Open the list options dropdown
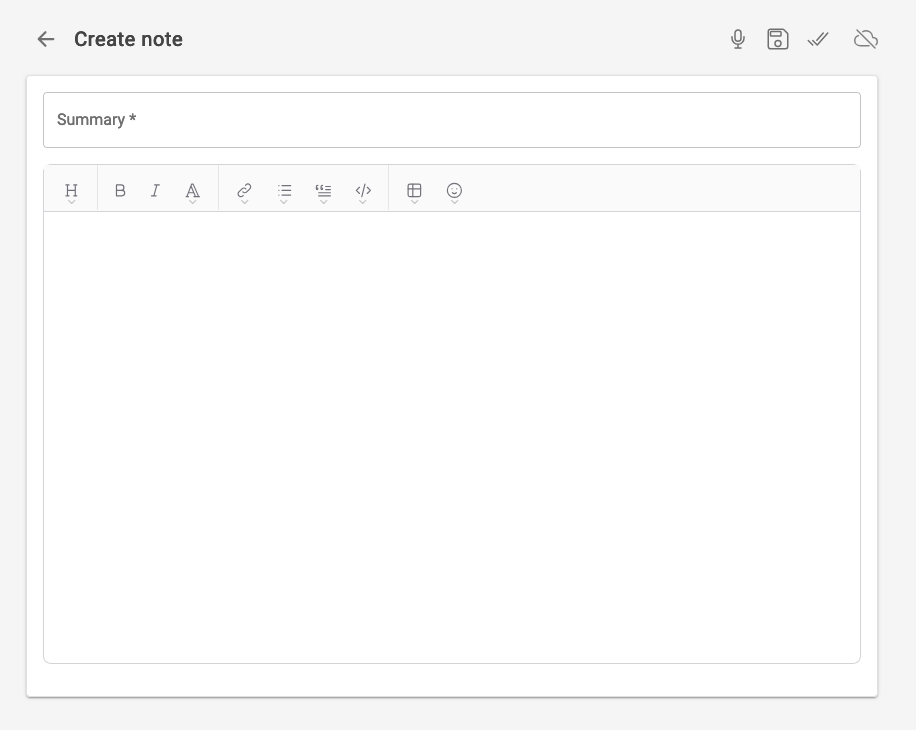Viewport: 916px width, 730px height. pos(284,191)
